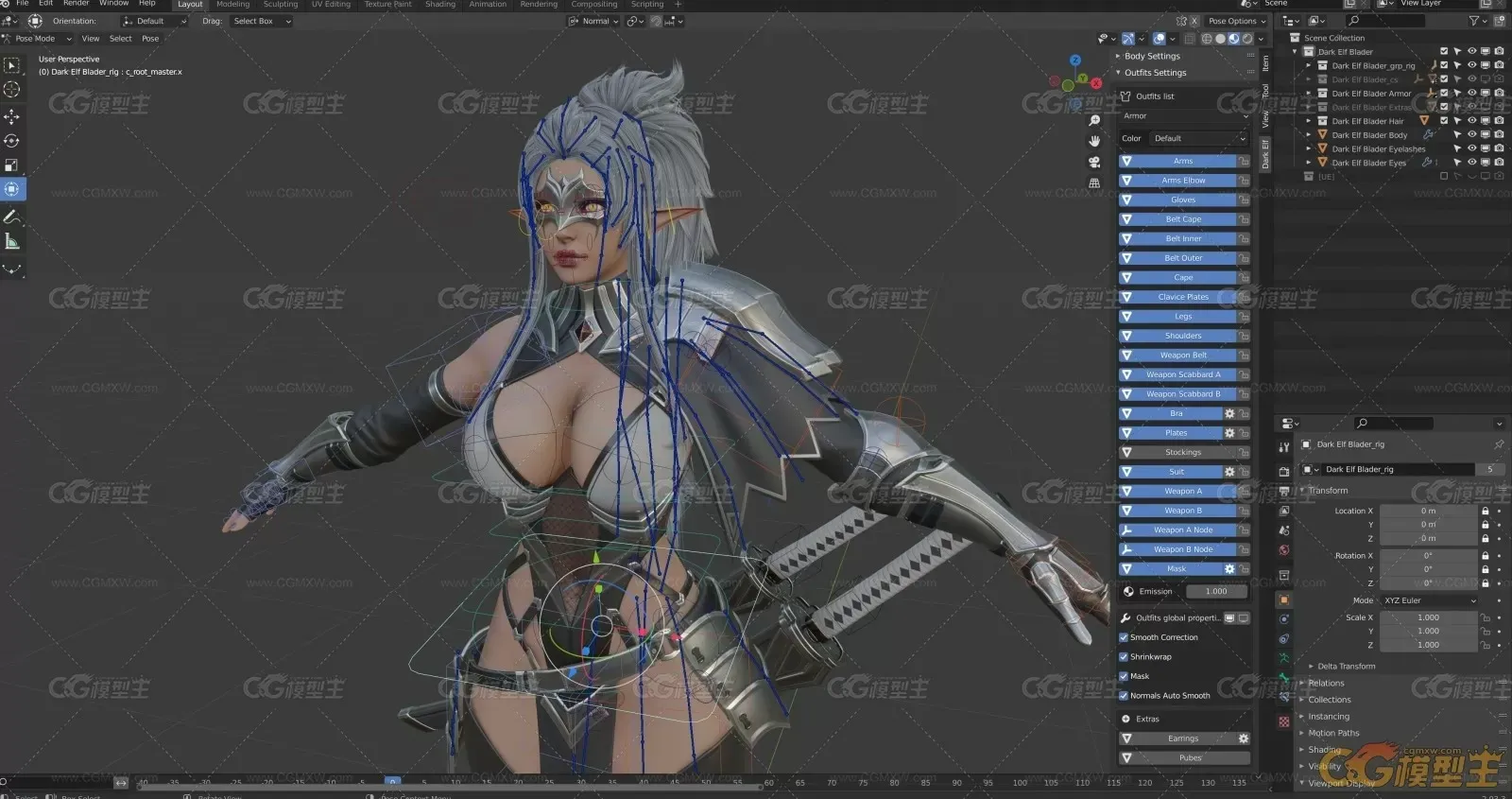Click current frame marker in timeline
Image resolution: width=1512 pixels, height=799 pixels.
tap(392, 781)
